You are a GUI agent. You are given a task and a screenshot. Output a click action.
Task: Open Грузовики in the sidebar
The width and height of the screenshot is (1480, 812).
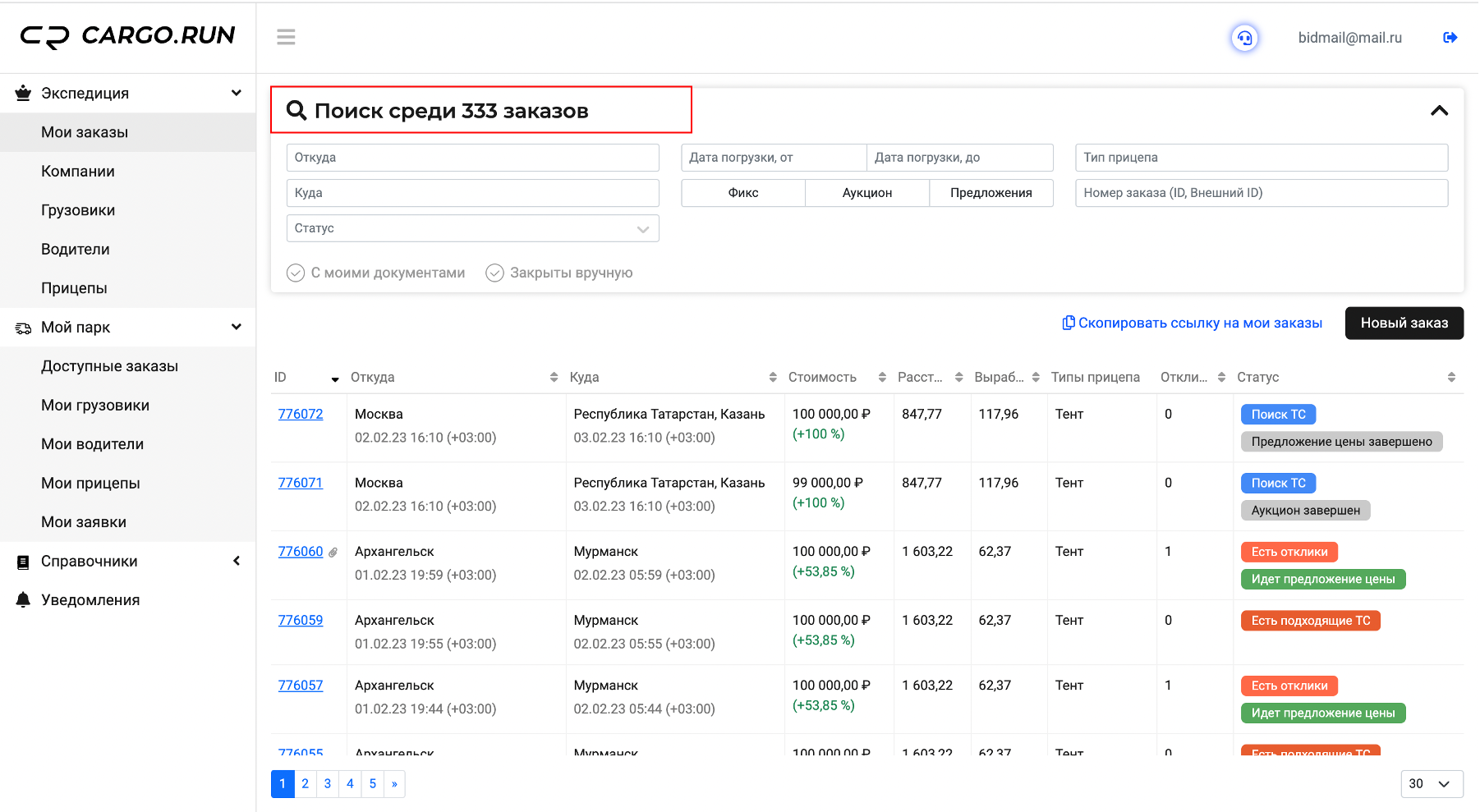[78, 210]
